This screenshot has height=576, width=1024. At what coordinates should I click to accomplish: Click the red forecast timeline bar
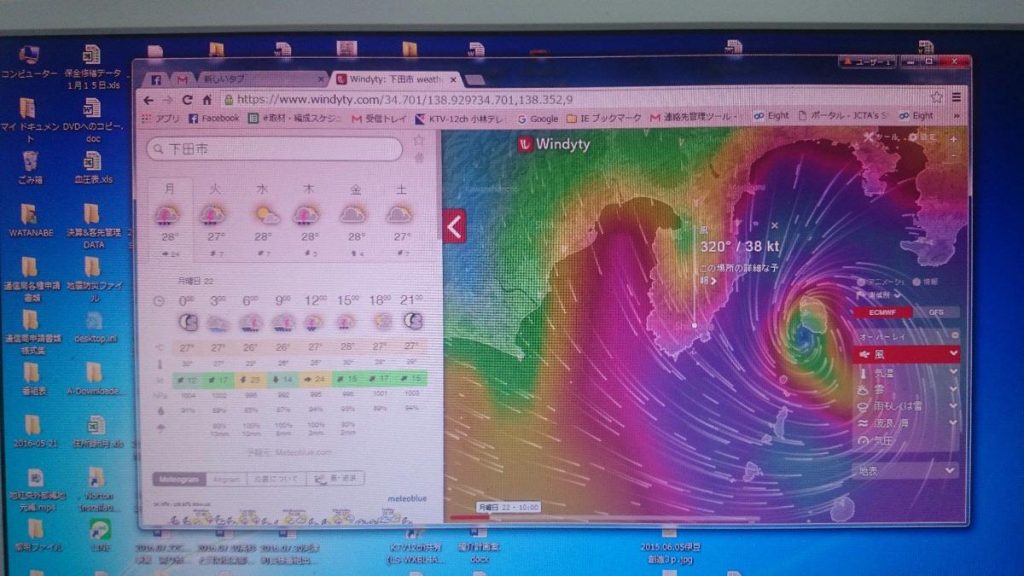click(470, 517)
